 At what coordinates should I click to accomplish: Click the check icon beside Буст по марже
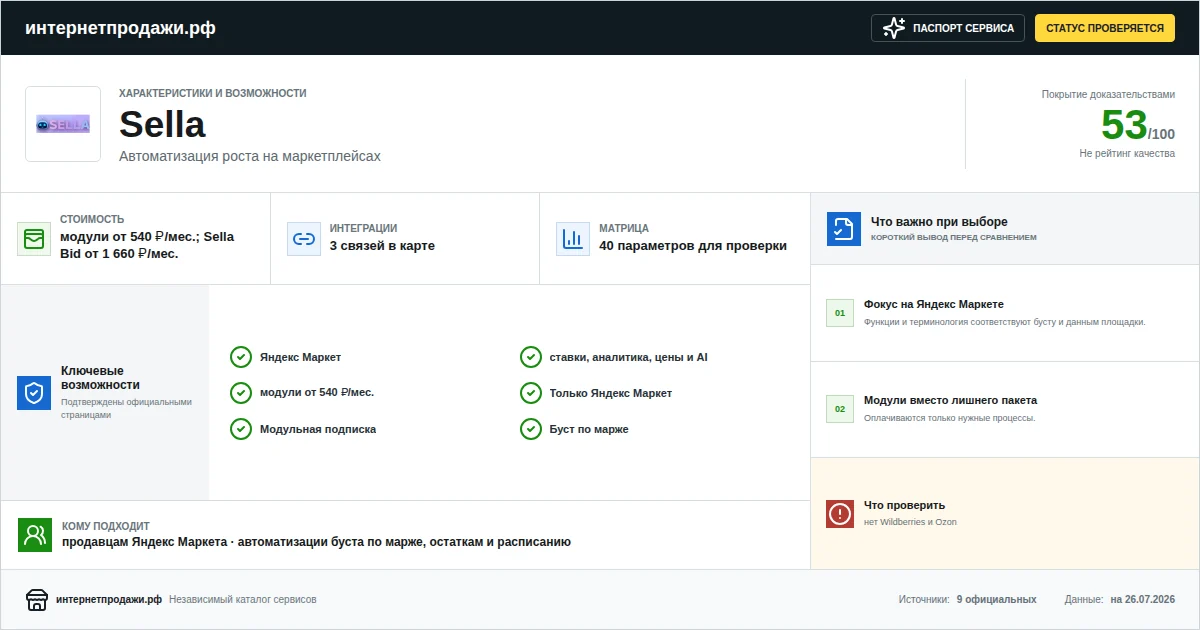point(531,429)
